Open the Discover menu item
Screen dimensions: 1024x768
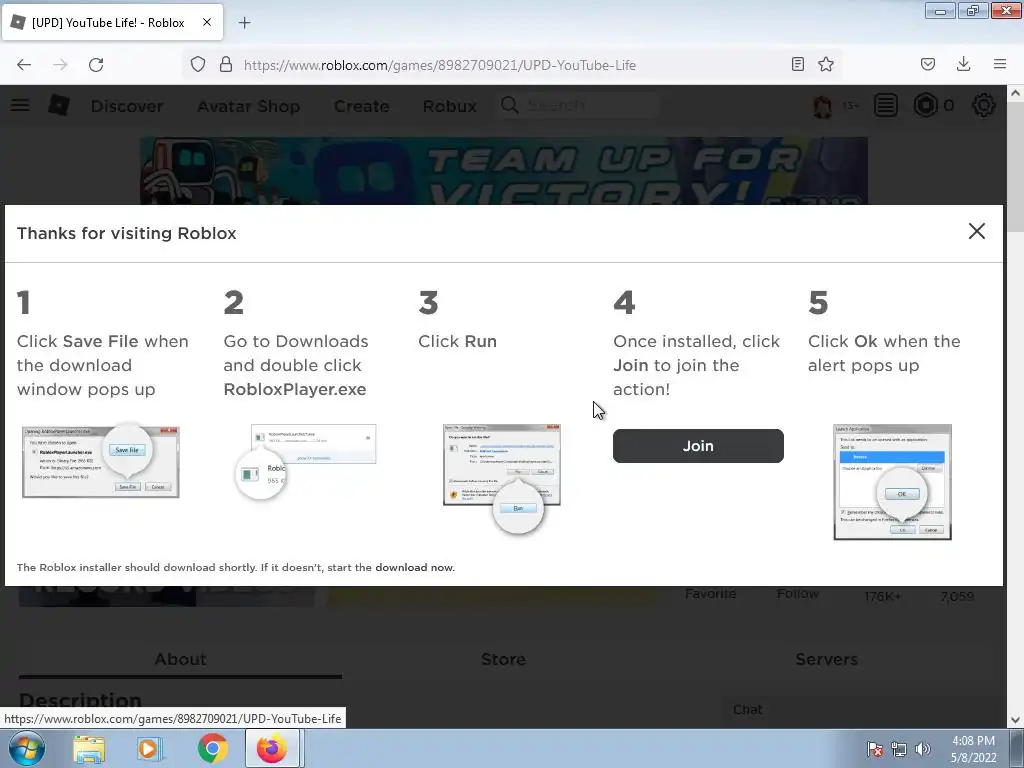[127, 106]
